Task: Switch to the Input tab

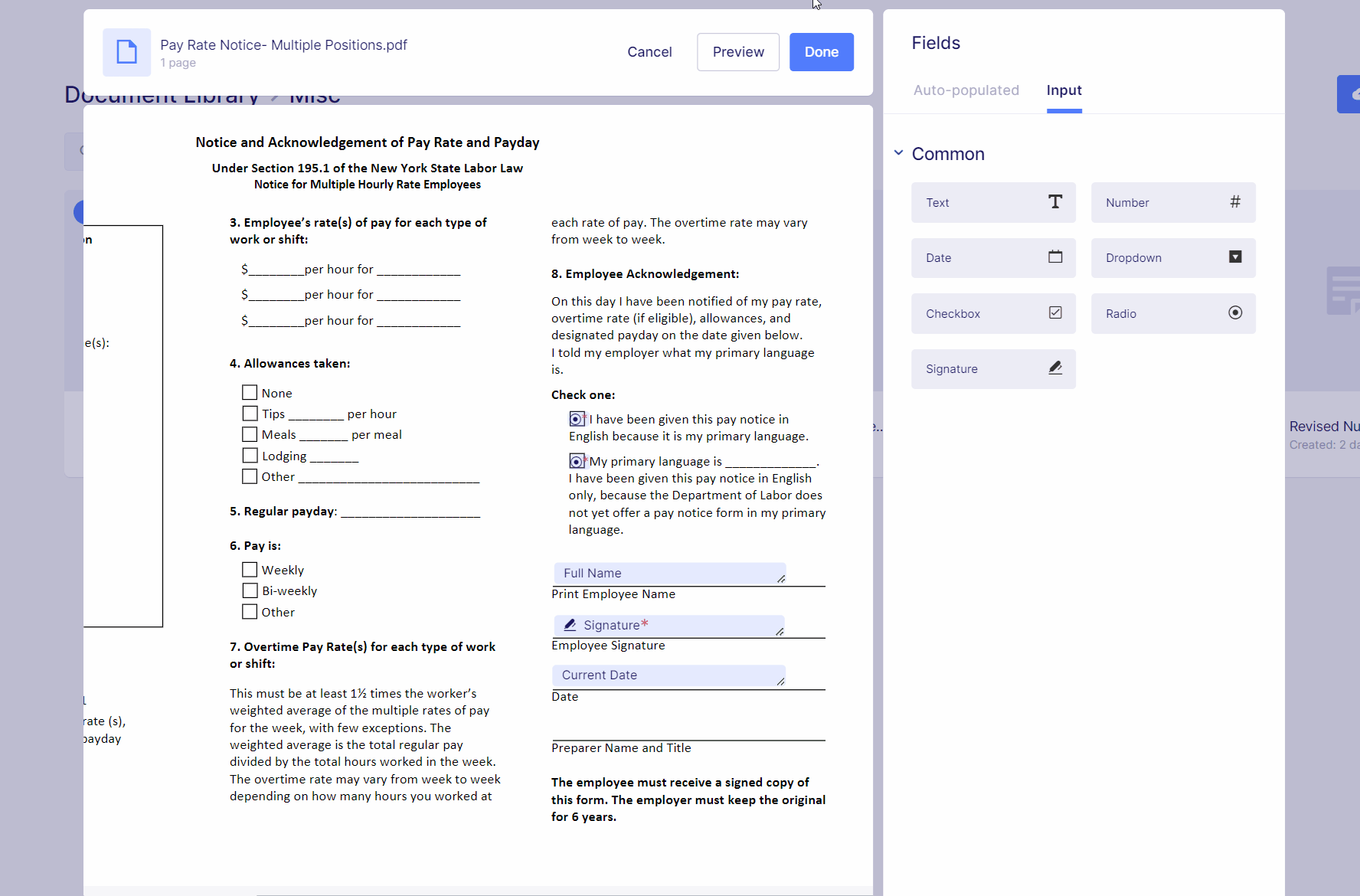Action: click(x=1064, y=90)
